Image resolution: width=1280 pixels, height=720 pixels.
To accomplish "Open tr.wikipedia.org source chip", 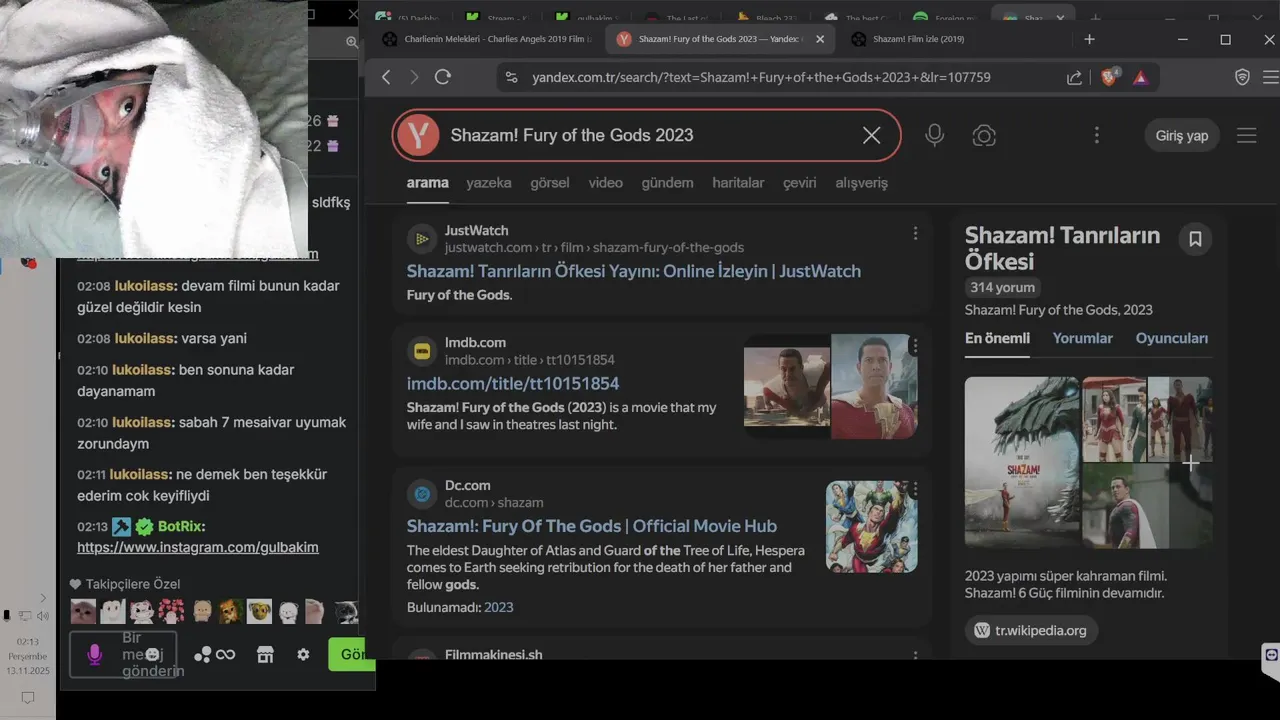I will (1031, 631).
